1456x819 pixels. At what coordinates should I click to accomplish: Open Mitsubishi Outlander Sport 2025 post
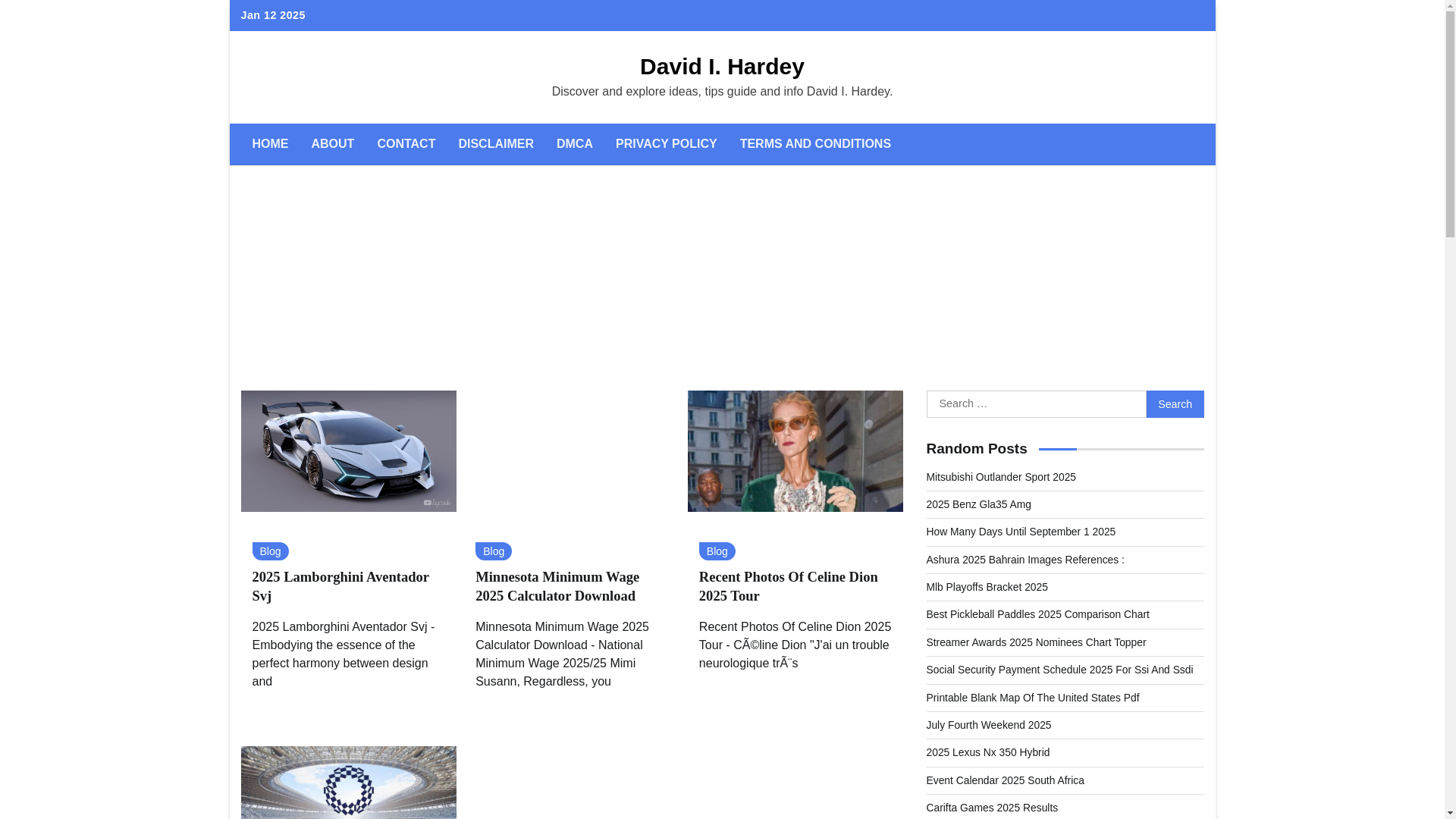[1001, 477]
